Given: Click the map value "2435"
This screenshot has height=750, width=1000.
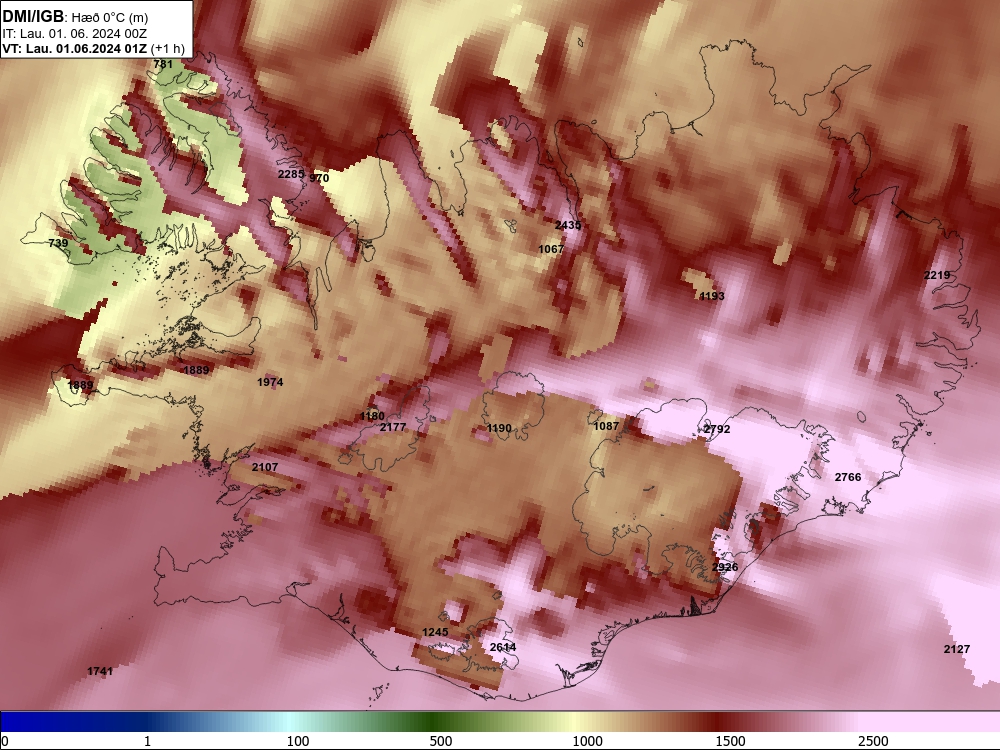Looking at the screenshot, I should click(568, 225).
